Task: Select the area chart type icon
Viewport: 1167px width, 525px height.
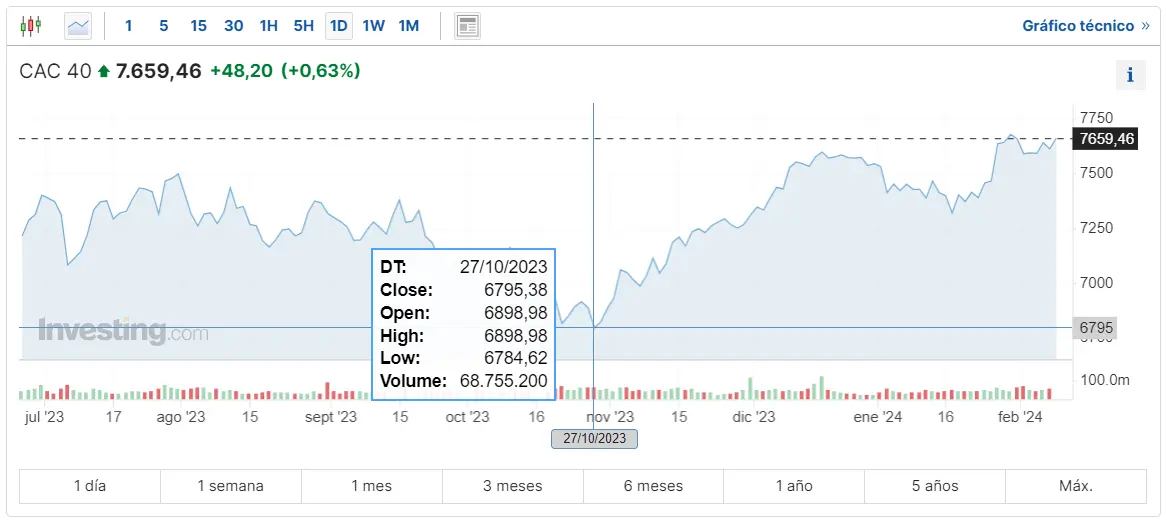Action: (x=78, y=26)
